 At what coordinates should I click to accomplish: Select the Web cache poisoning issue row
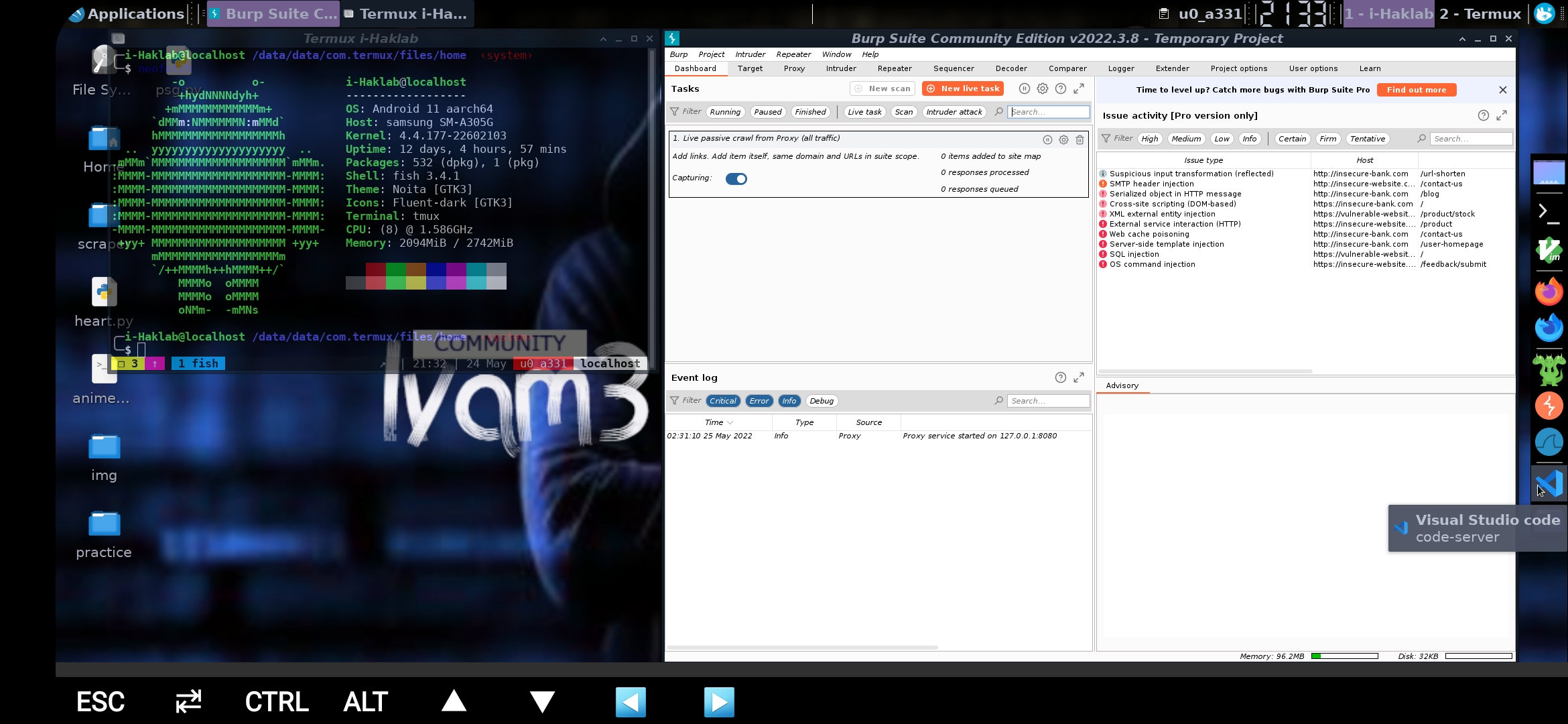1305,234
